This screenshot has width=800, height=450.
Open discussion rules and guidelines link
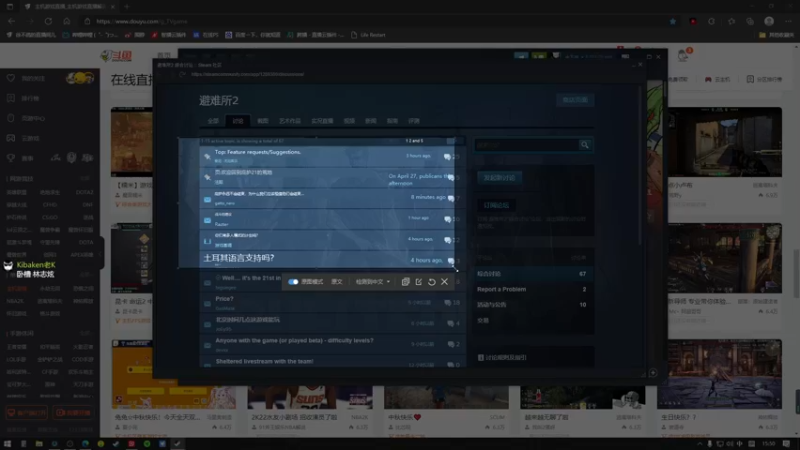click(x=503, y=358)
